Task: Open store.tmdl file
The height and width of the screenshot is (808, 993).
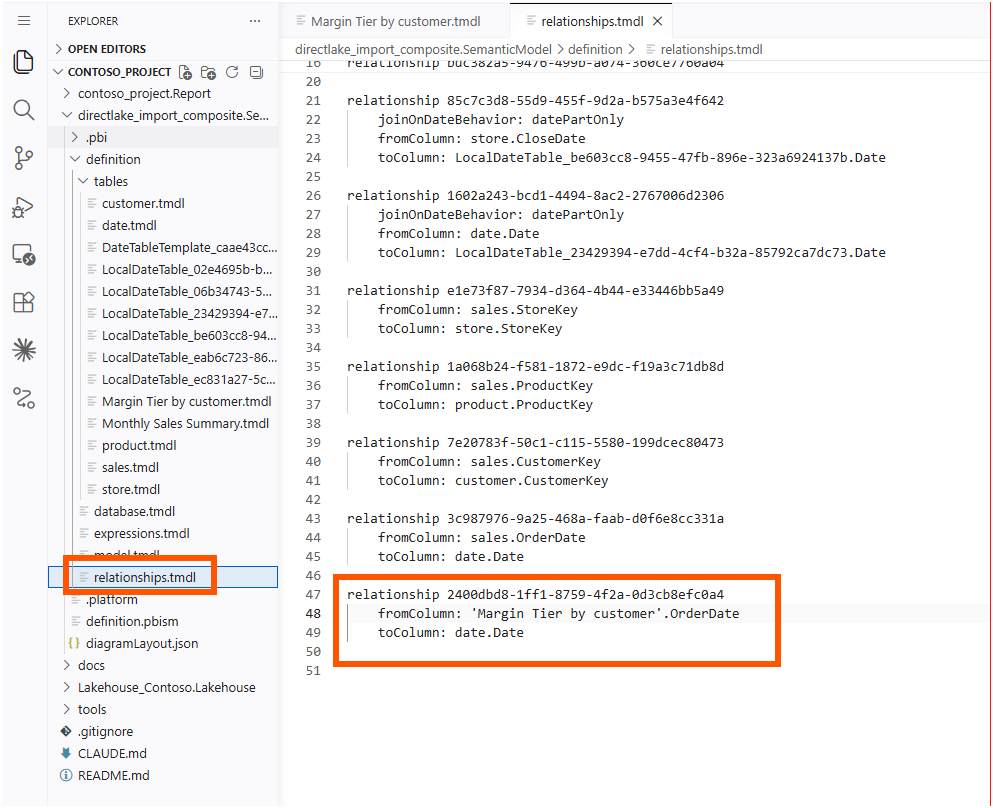Action: 130,490
